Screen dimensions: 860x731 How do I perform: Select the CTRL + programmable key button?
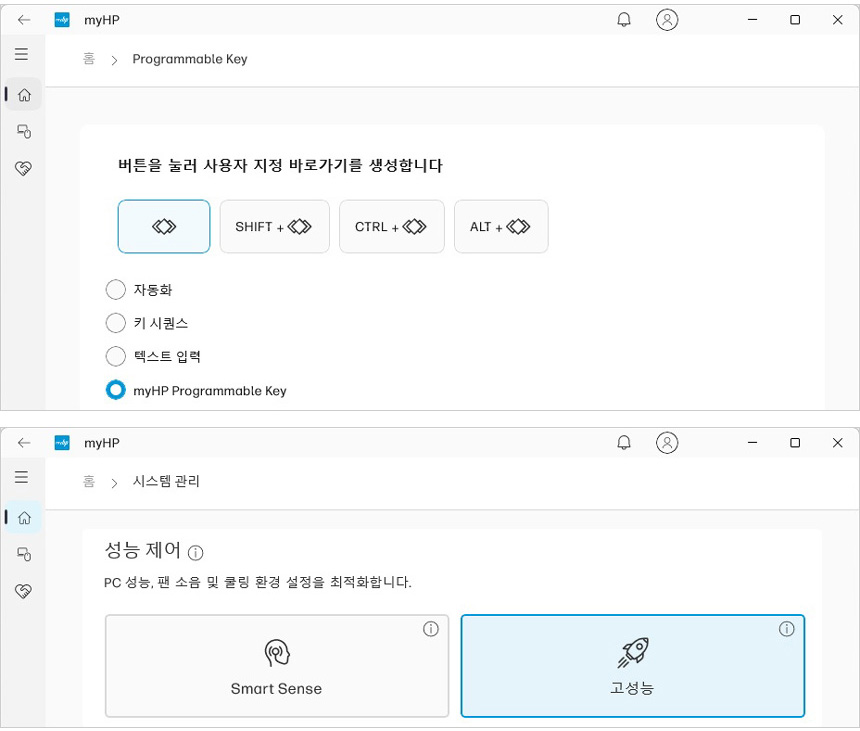[392, 226]
